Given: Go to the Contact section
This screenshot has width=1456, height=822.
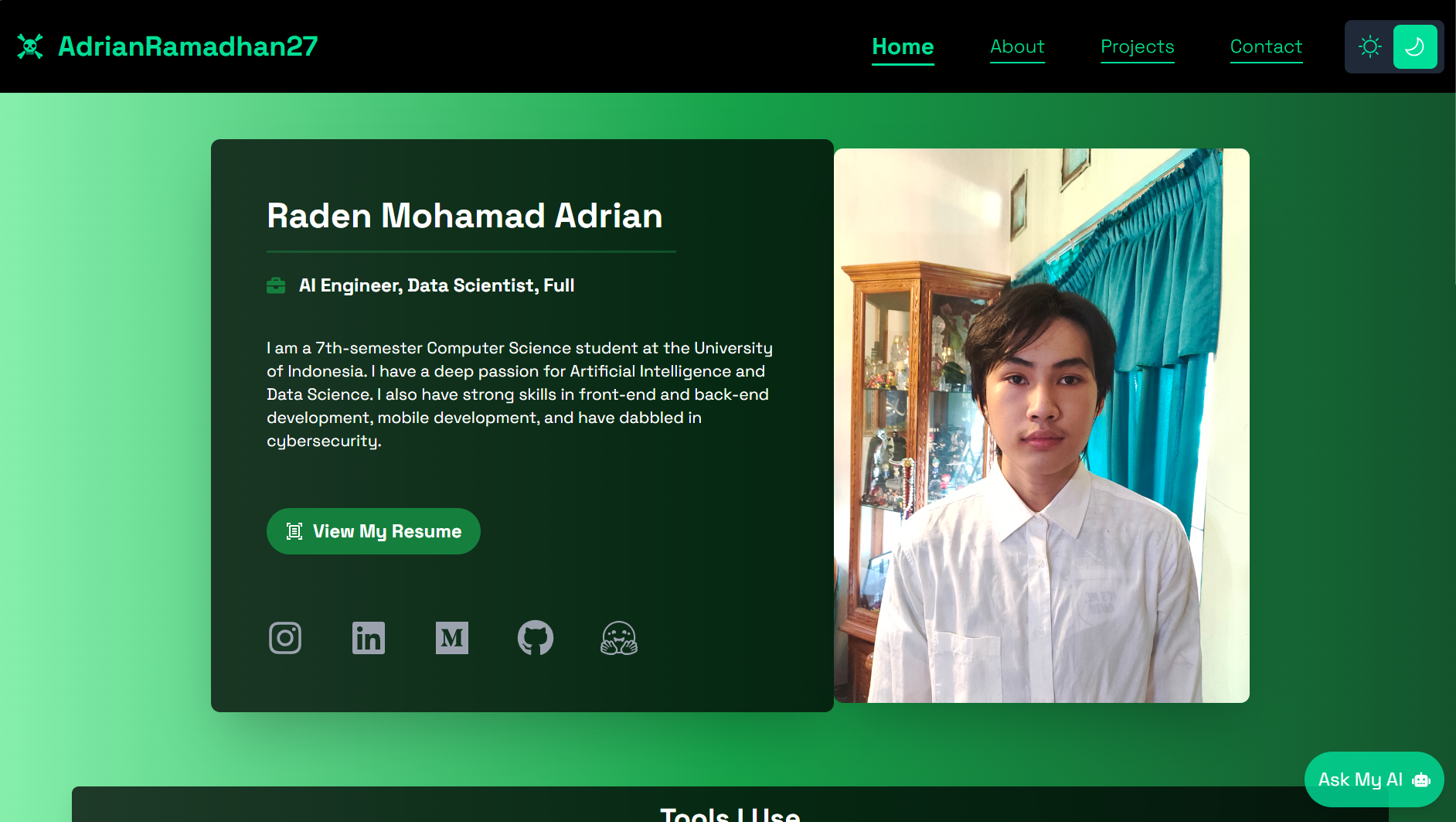Looking at the screenshot, I should click(x=1266, y=46).
